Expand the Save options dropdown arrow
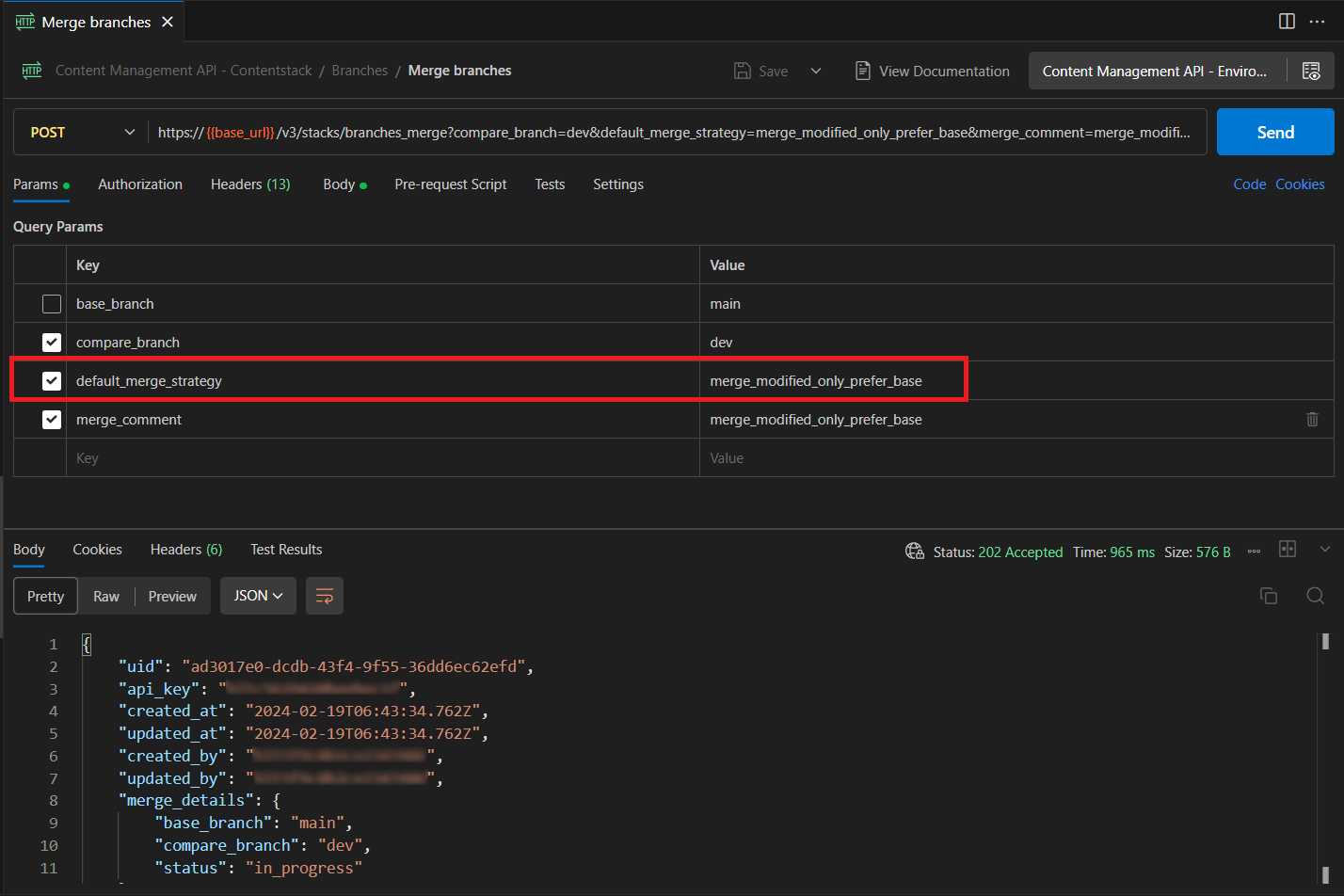 pyautogui.click(x=816, y=71)
